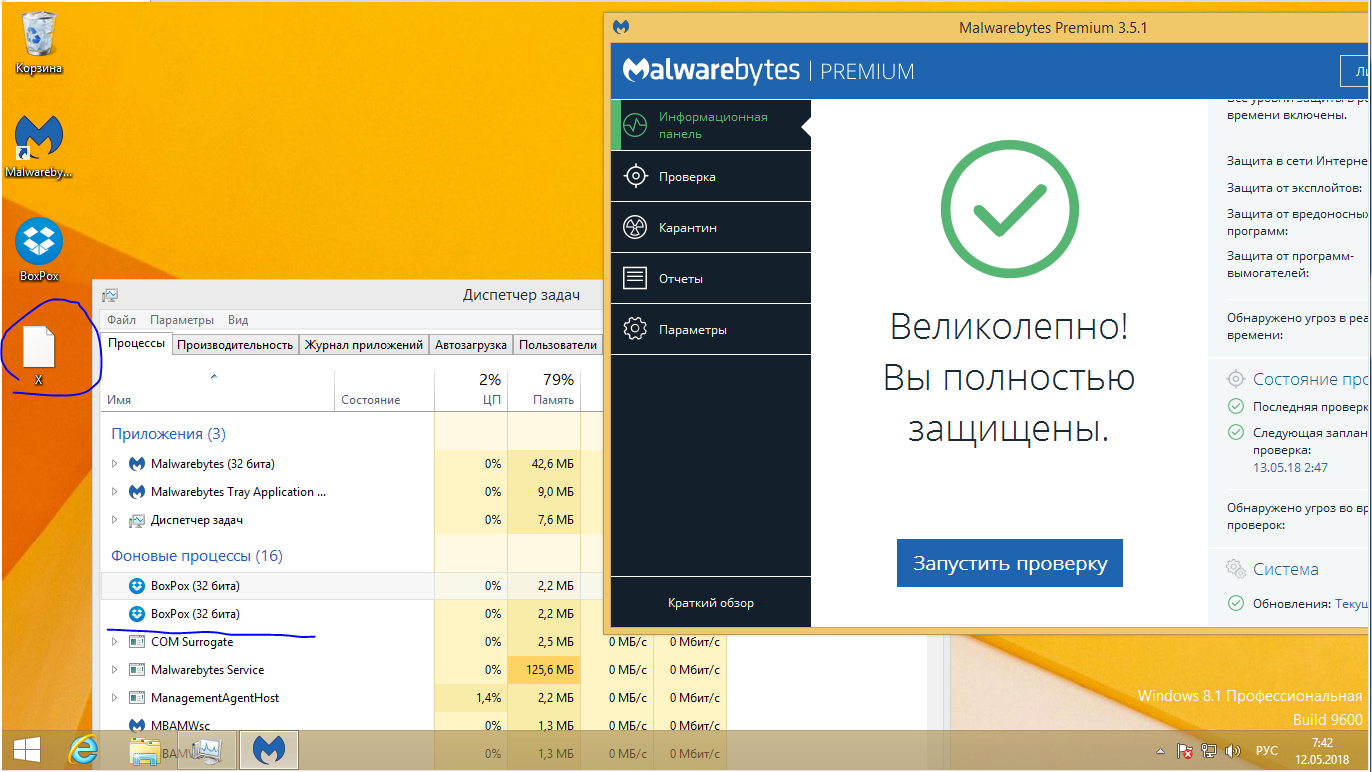The height and width of the screenshot is (772, 1372).
Task: Expand the COM Surrogate process row
Action: pos(114,642)
